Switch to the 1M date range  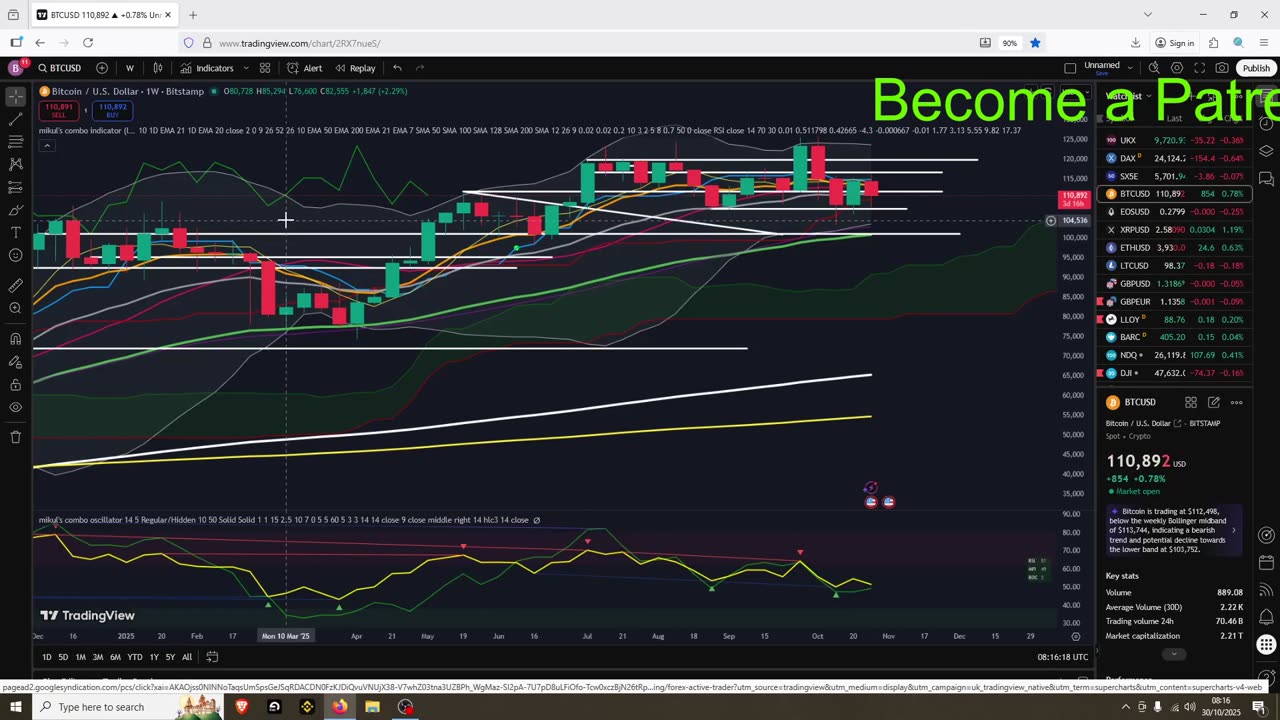click(81, 657)
